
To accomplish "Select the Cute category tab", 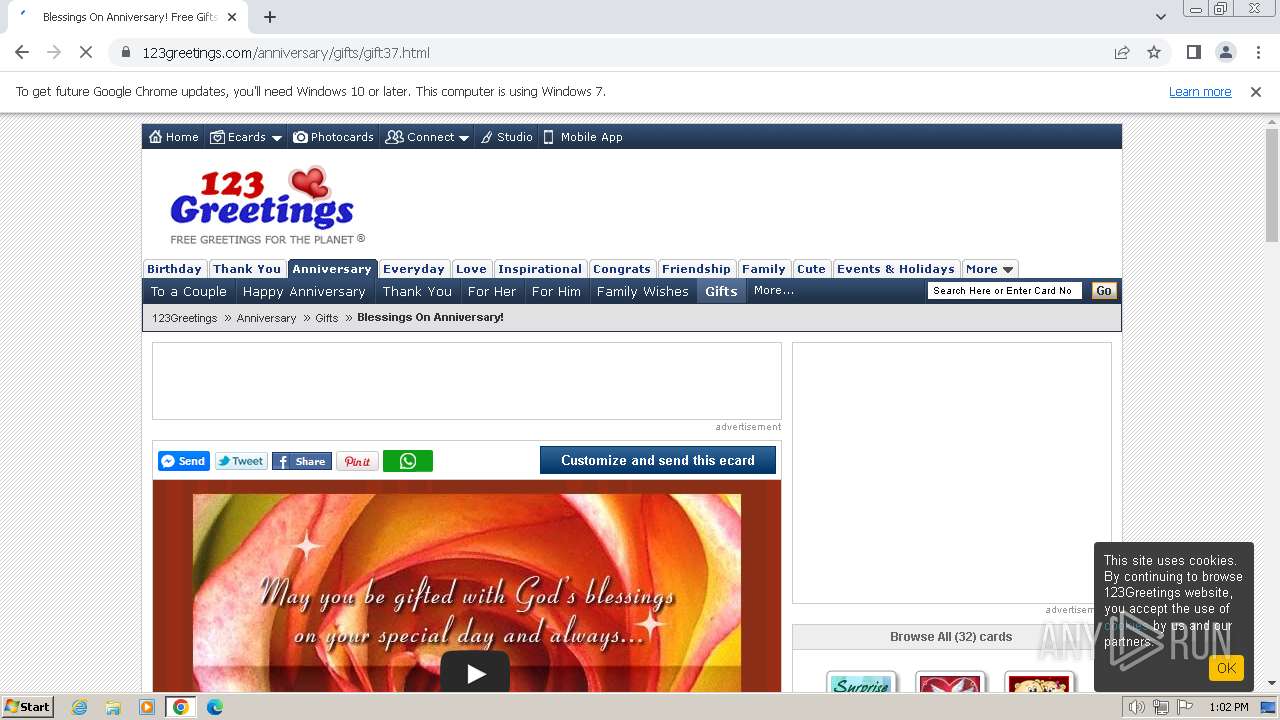I will pyautogui.click(x=811, y=269).
